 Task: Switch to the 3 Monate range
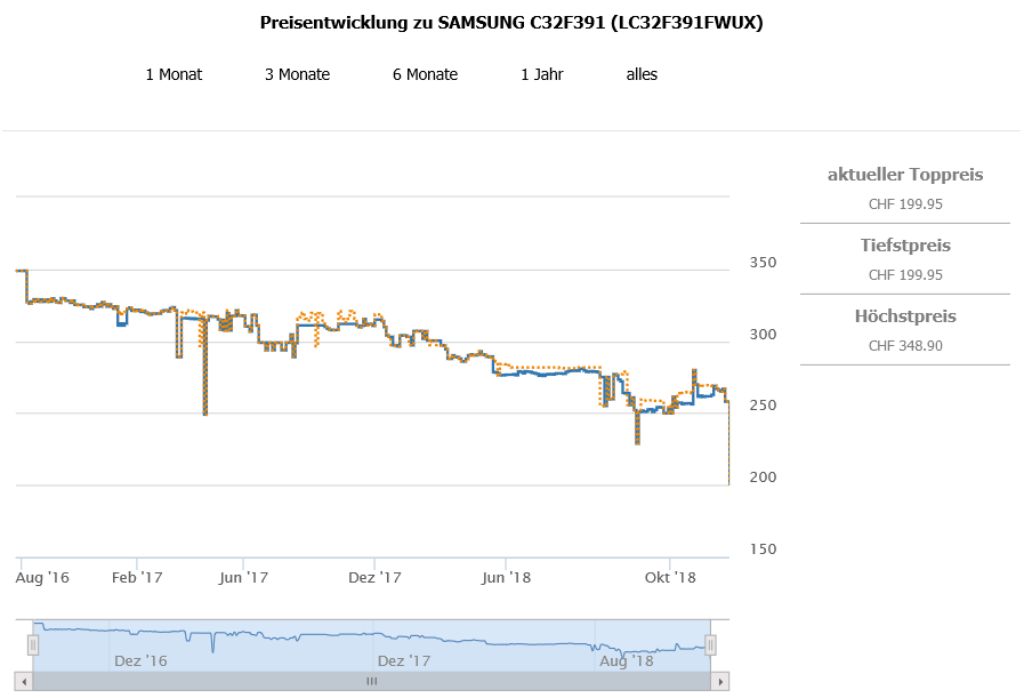click(x=297, y=74)
